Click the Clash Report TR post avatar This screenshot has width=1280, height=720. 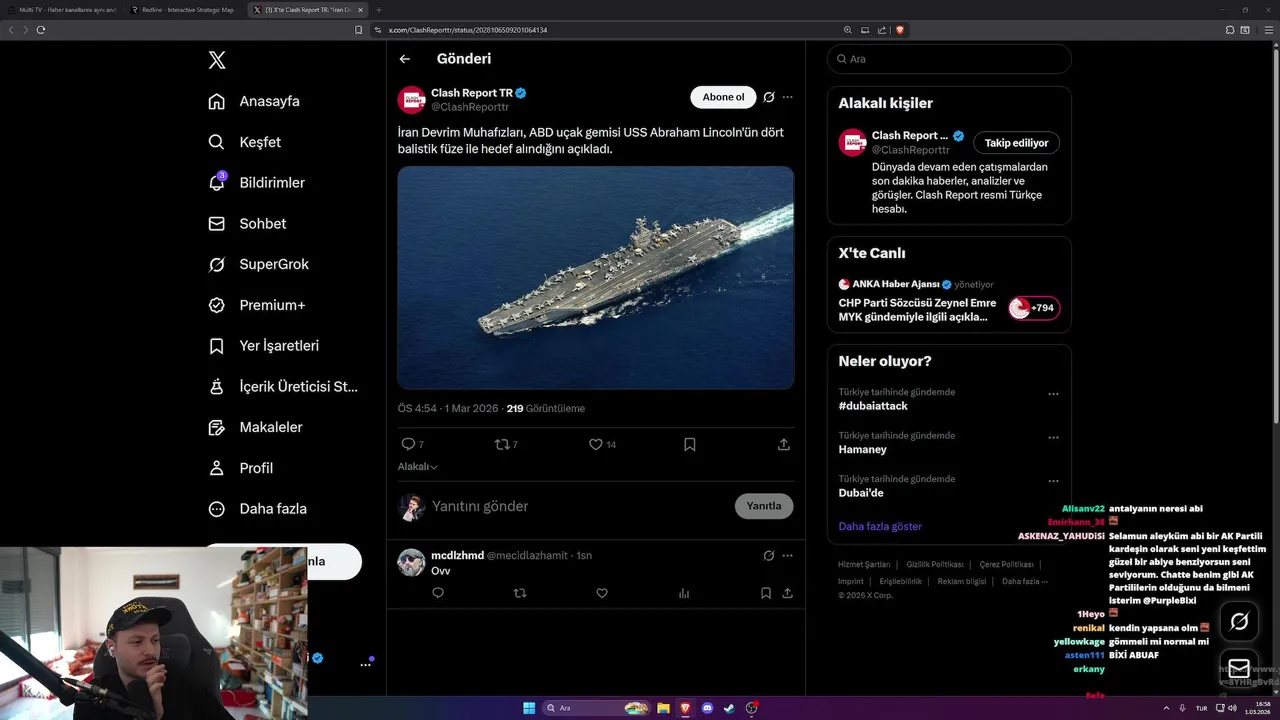point(412,100)
